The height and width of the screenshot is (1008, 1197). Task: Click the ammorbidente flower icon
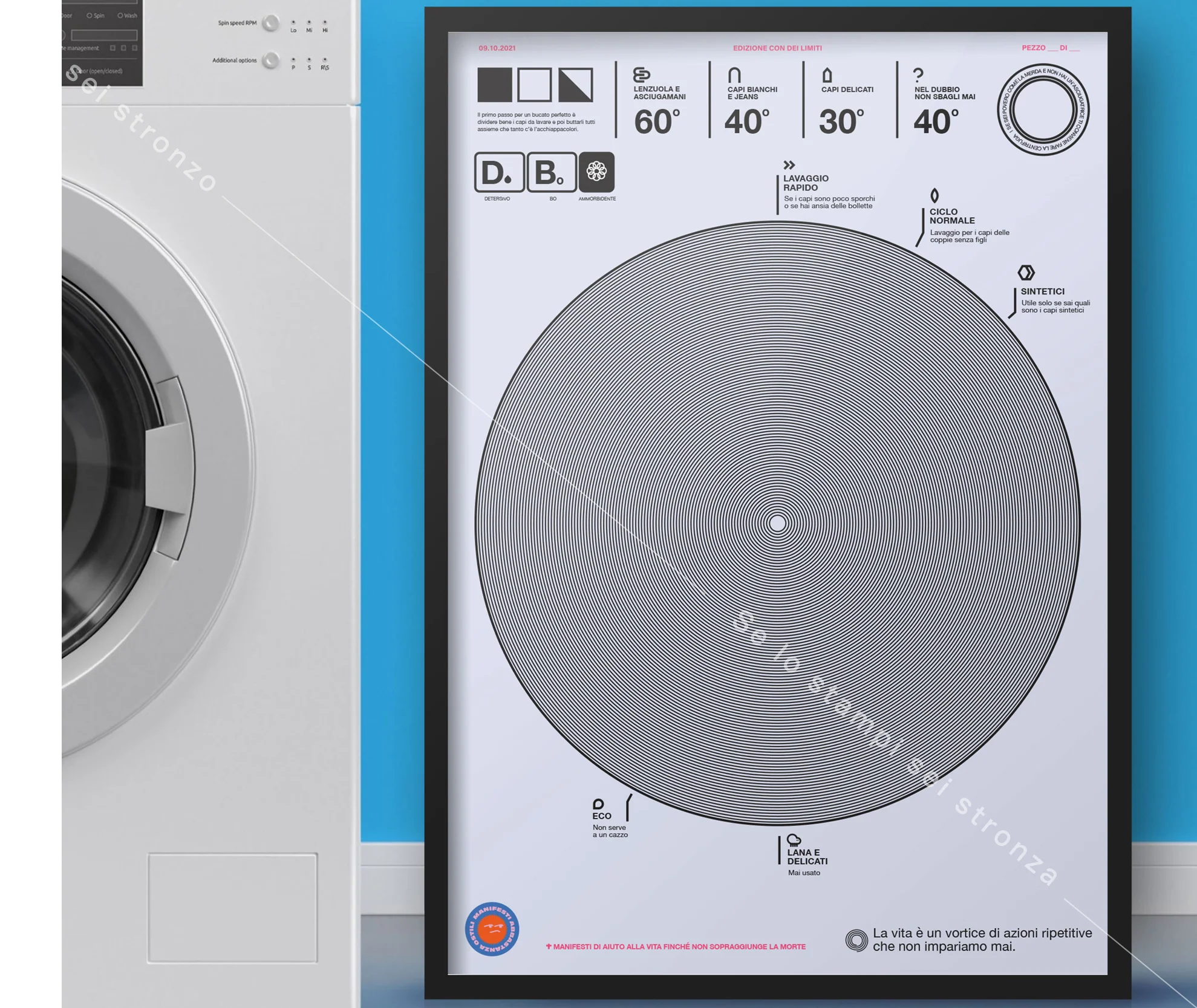click(x=596, y=172)
